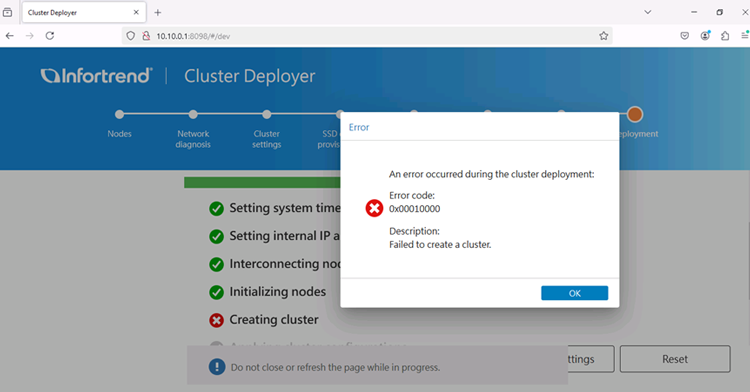Click OK in the Error dialog
This screenshot has height=392, width=750.
(x=574, y=293)
